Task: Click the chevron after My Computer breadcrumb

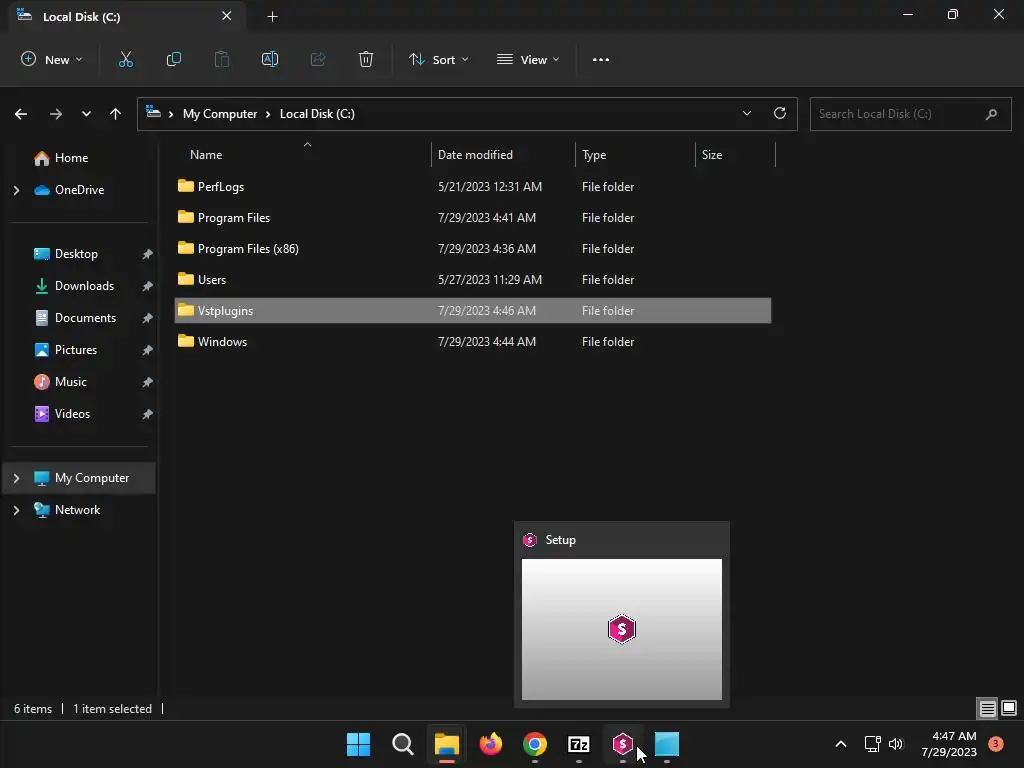Action: 268,114
